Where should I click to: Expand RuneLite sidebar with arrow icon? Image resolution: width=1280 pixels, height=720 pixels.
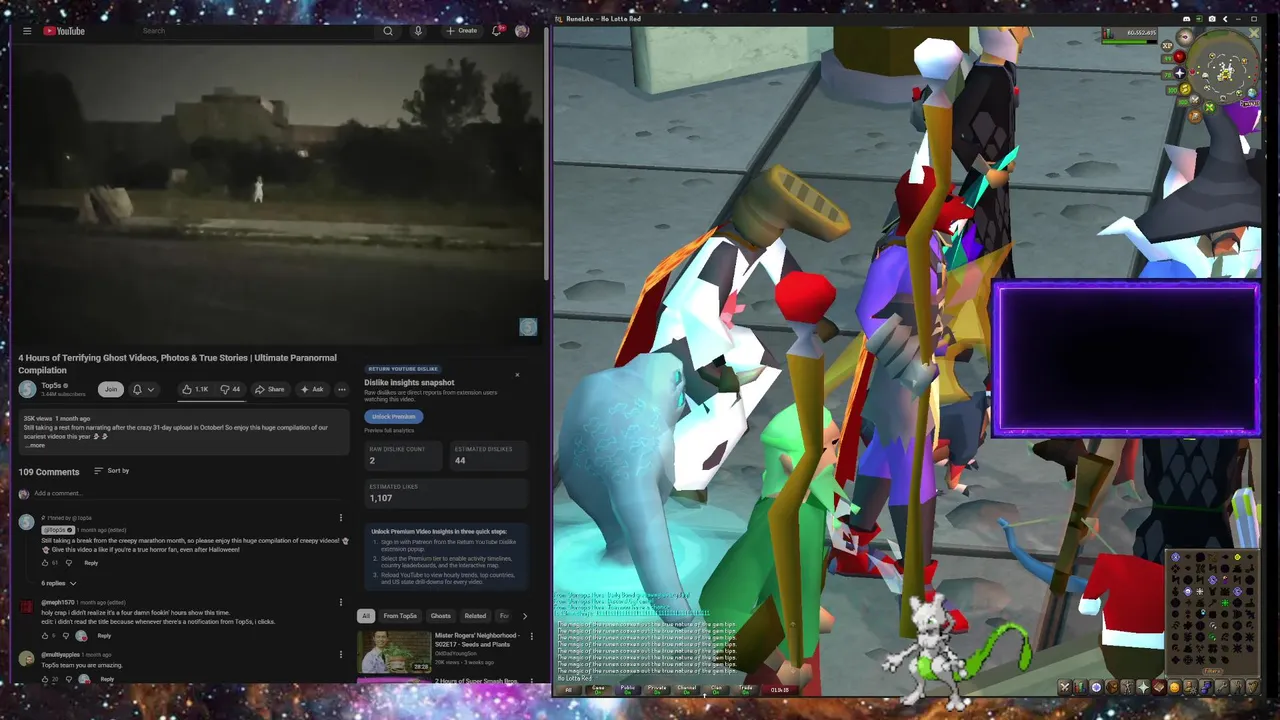point(1225,19)
